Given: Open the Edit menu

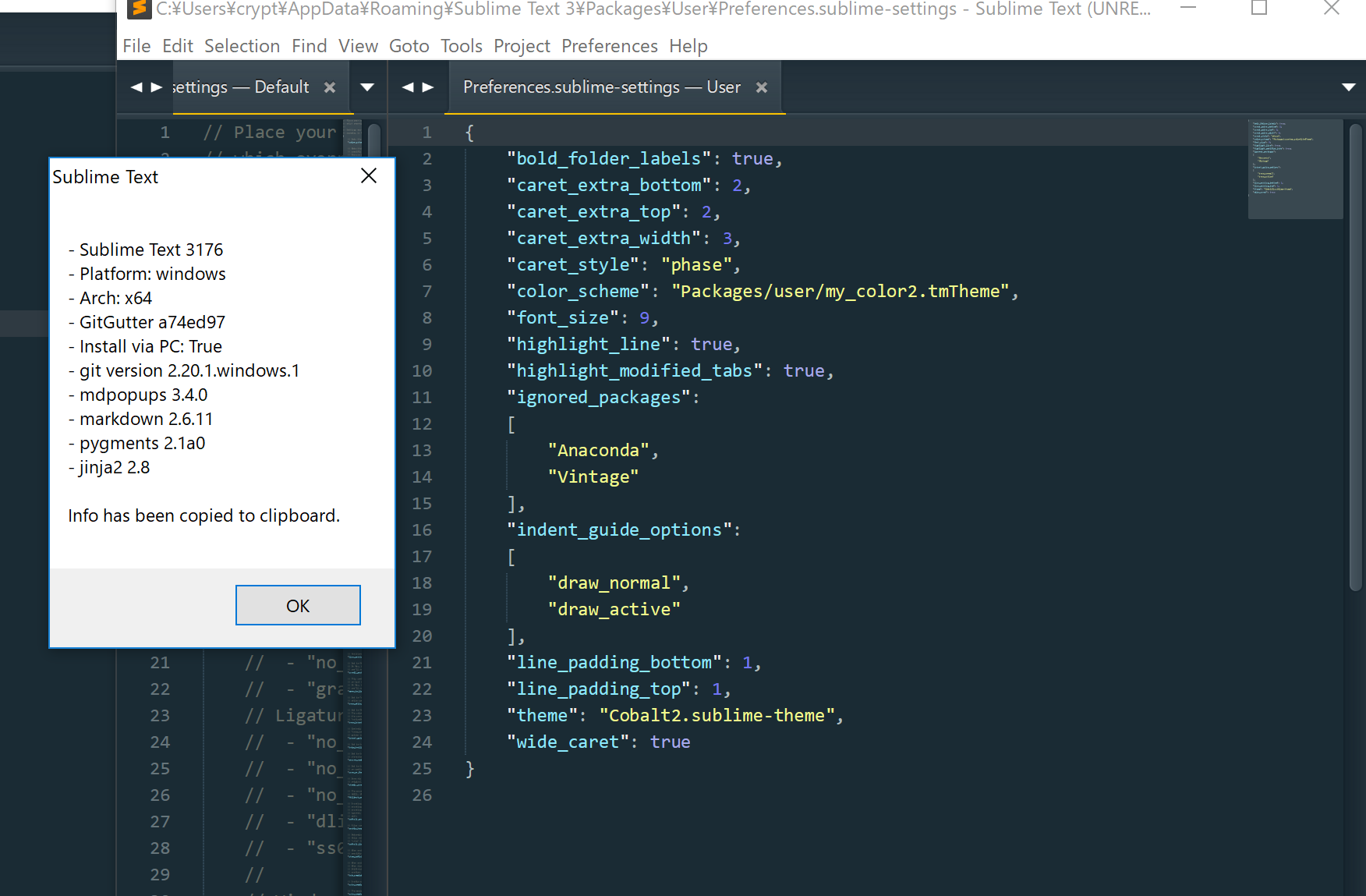Looking at the screenshot, I should tap(178, 46).
